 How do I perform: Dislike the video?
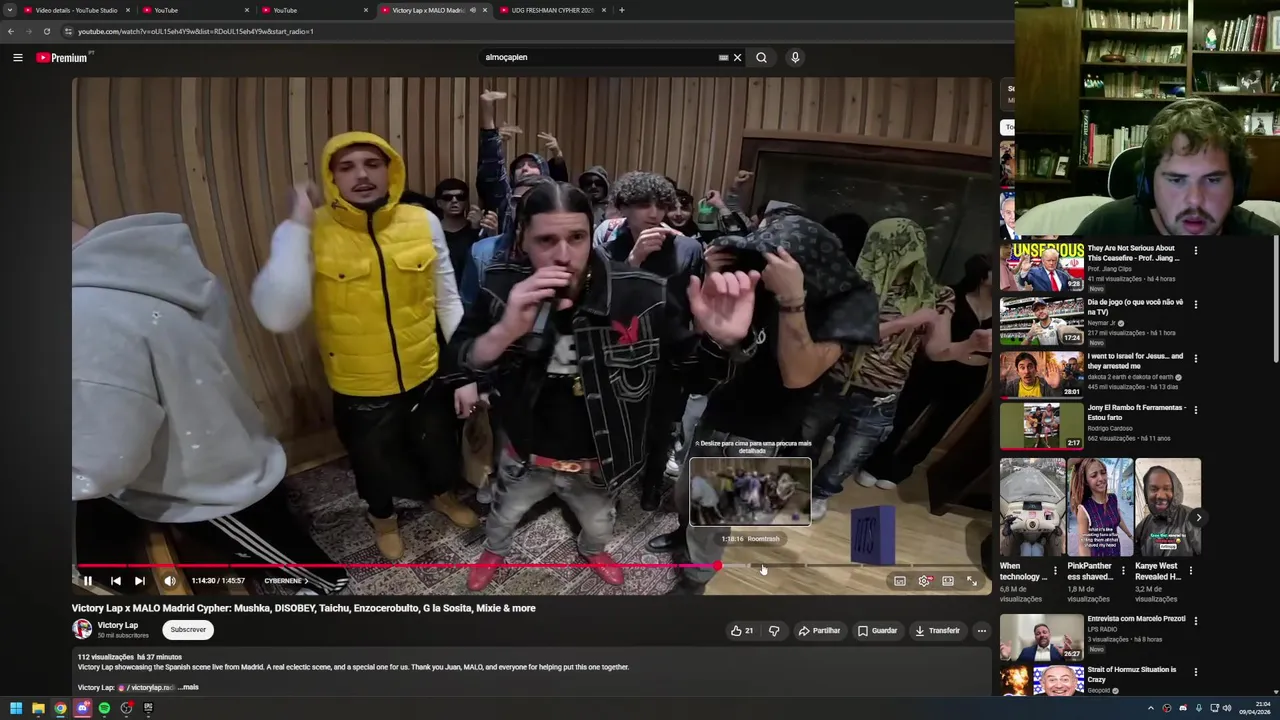pos(774,631)
